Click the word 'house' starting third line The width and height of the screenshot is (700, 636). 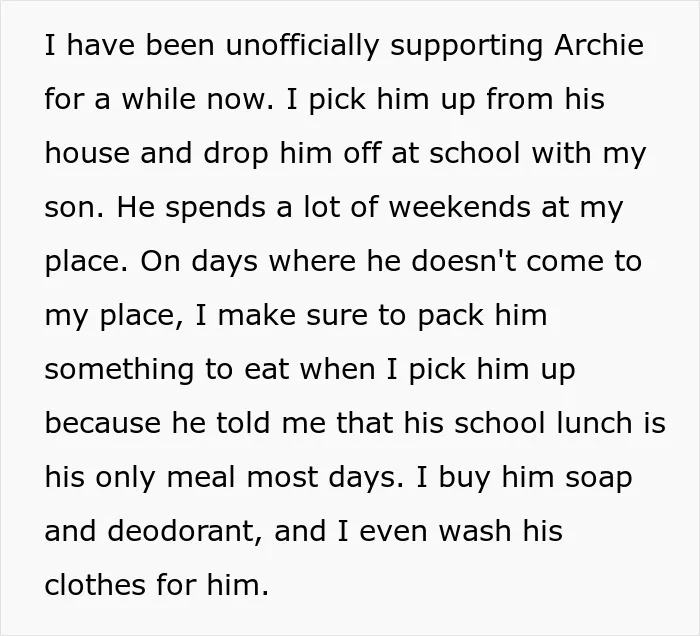tap(87, 153)
